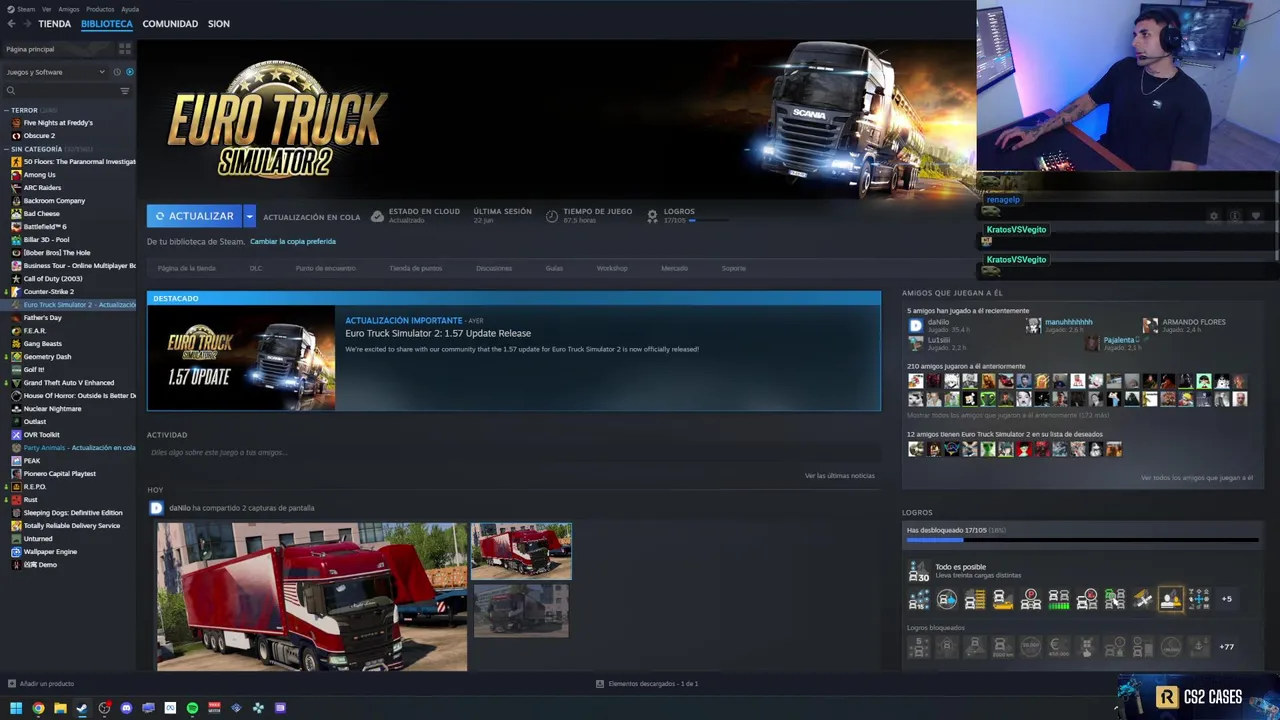Screen dimensions: 1280x720
Task: Select Five Nights at Freddy's in library
Action: 58,123
